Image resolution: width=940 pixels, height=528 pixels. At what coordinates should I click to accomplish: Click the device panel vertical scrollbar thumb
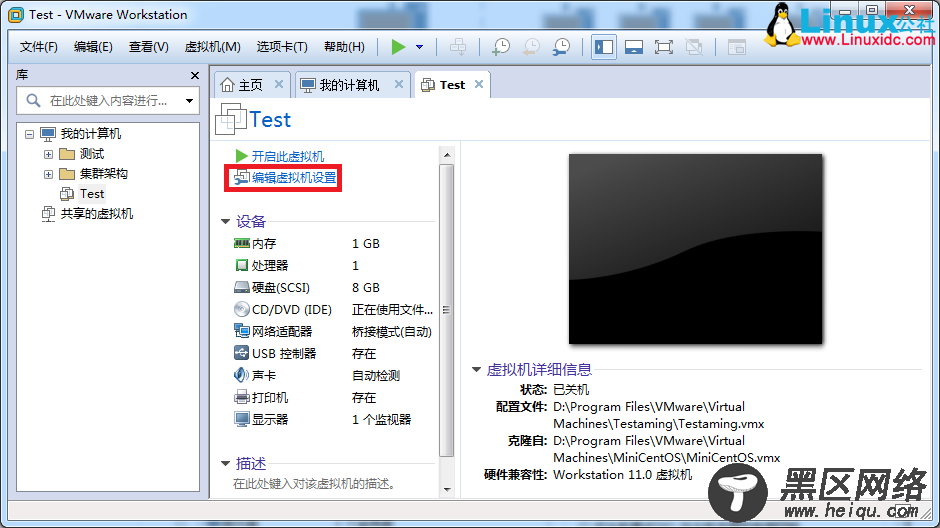tap(447, 310)
